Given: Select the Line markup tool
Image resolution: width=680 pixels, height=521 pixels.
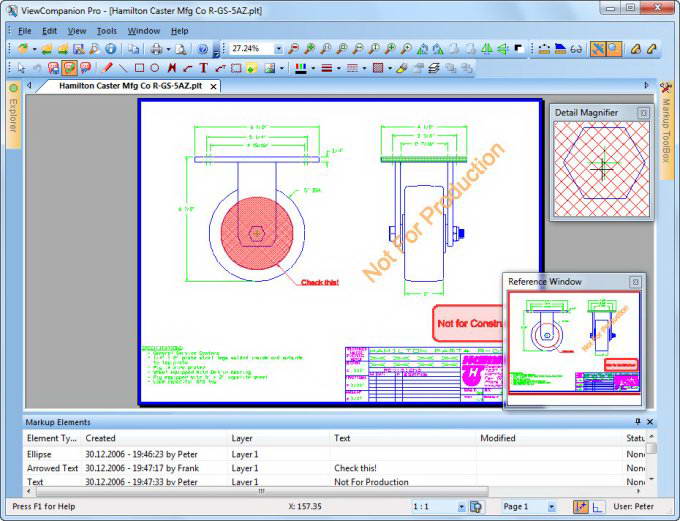Looking at the screenshot, I should pos(123,68).
